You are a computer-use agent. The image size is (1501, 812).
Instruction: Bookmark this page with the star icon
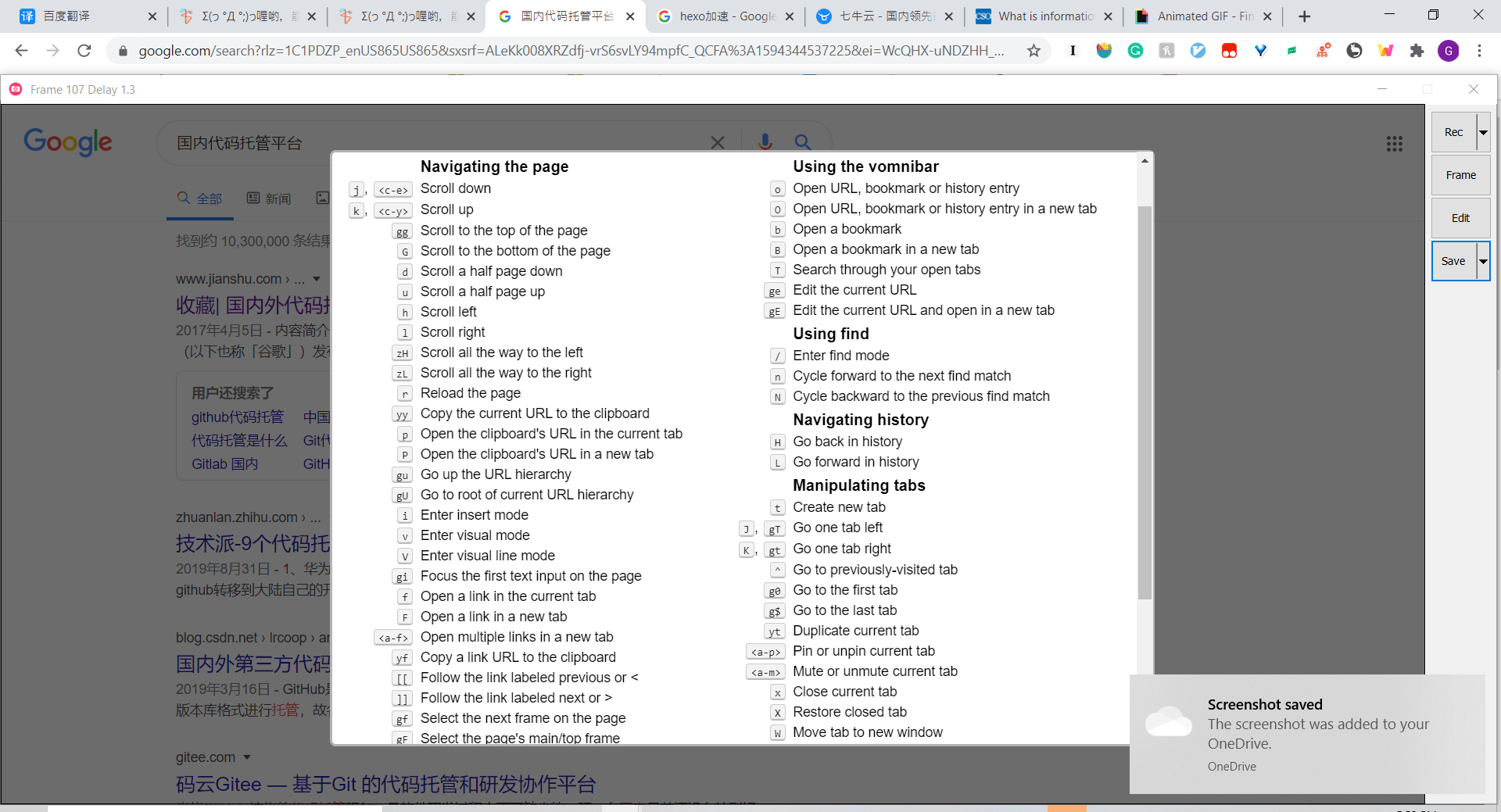(1034, 51)
